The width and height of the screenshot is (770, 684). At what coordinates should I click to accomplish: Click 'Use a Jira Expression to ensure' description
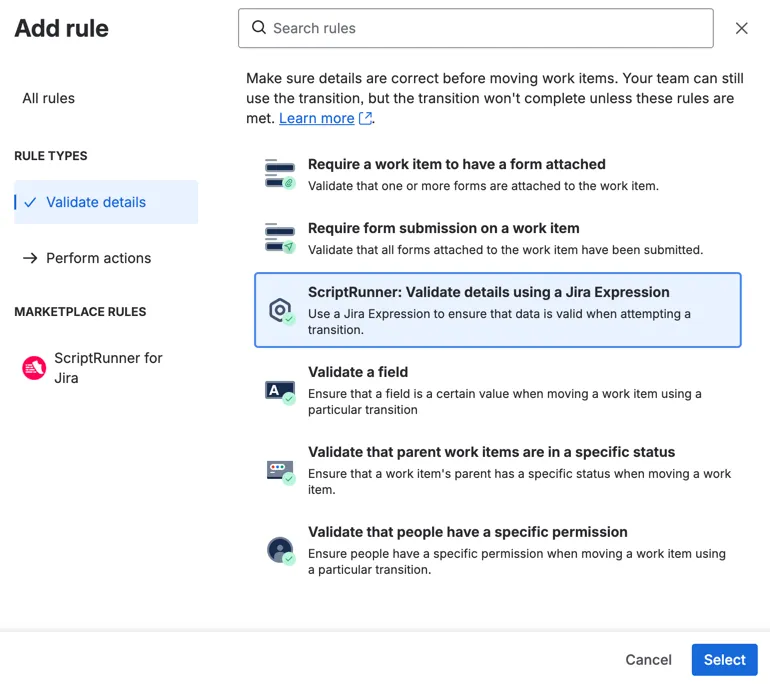(499, 322)
